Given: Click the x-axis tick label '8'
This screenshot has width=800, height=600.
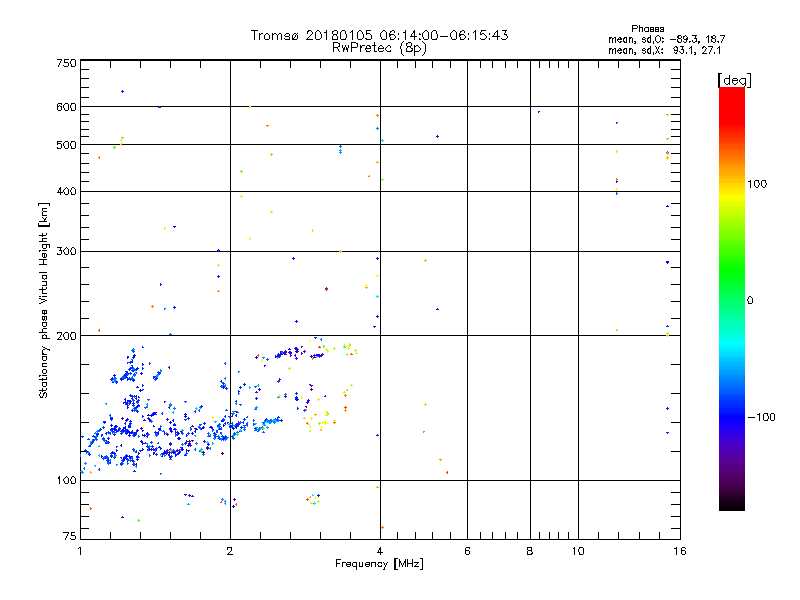Looking at the screenshot, I should (530, 551).
